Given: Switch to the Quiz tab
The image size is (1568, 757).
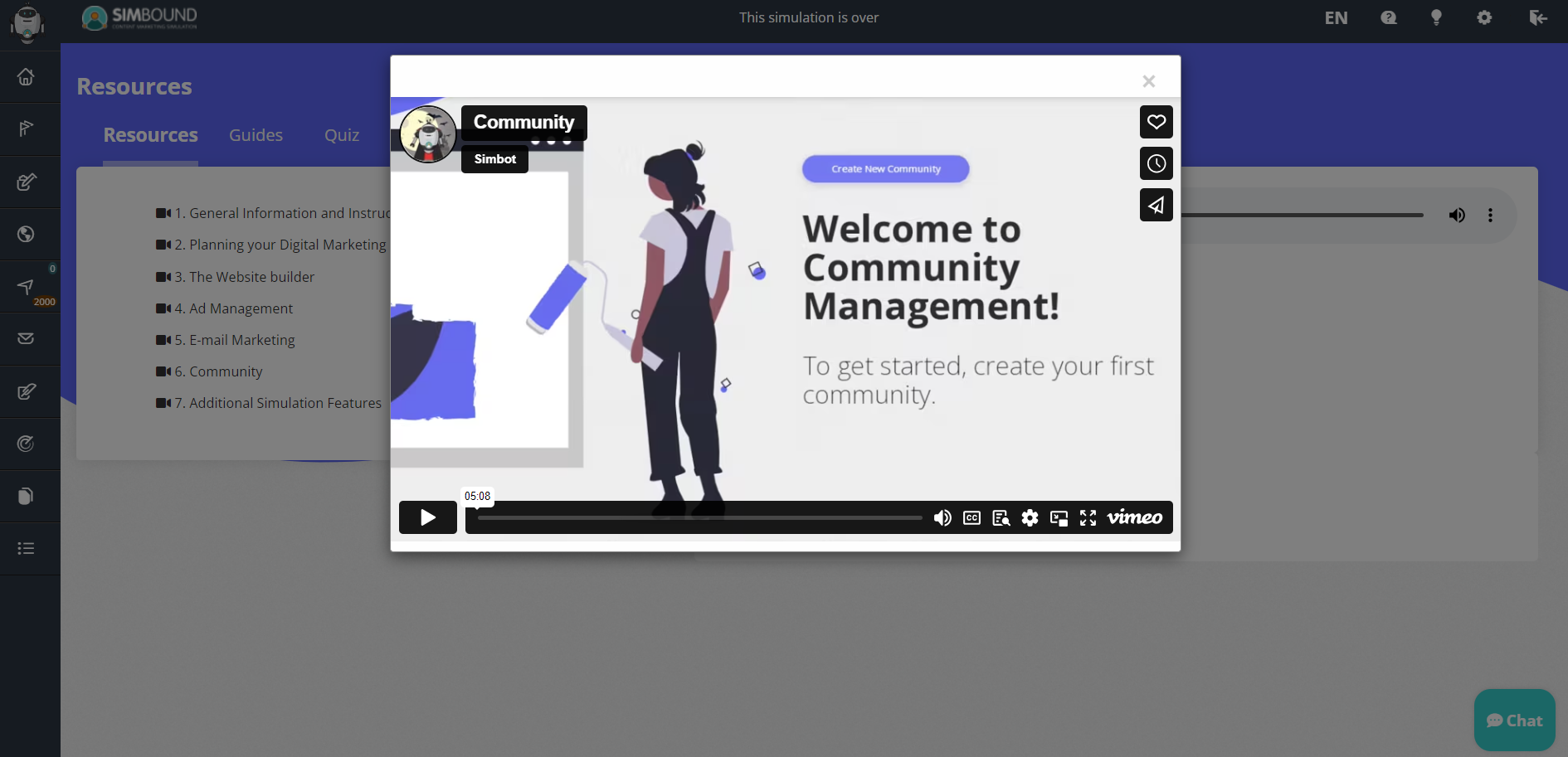Looking at the screenshot, I should [342, 134].
